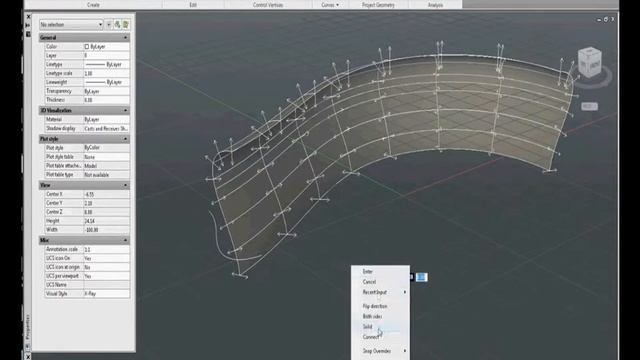
Task: Toggle auto-hide on the Properties palette
Action: [x=28, y=25]
